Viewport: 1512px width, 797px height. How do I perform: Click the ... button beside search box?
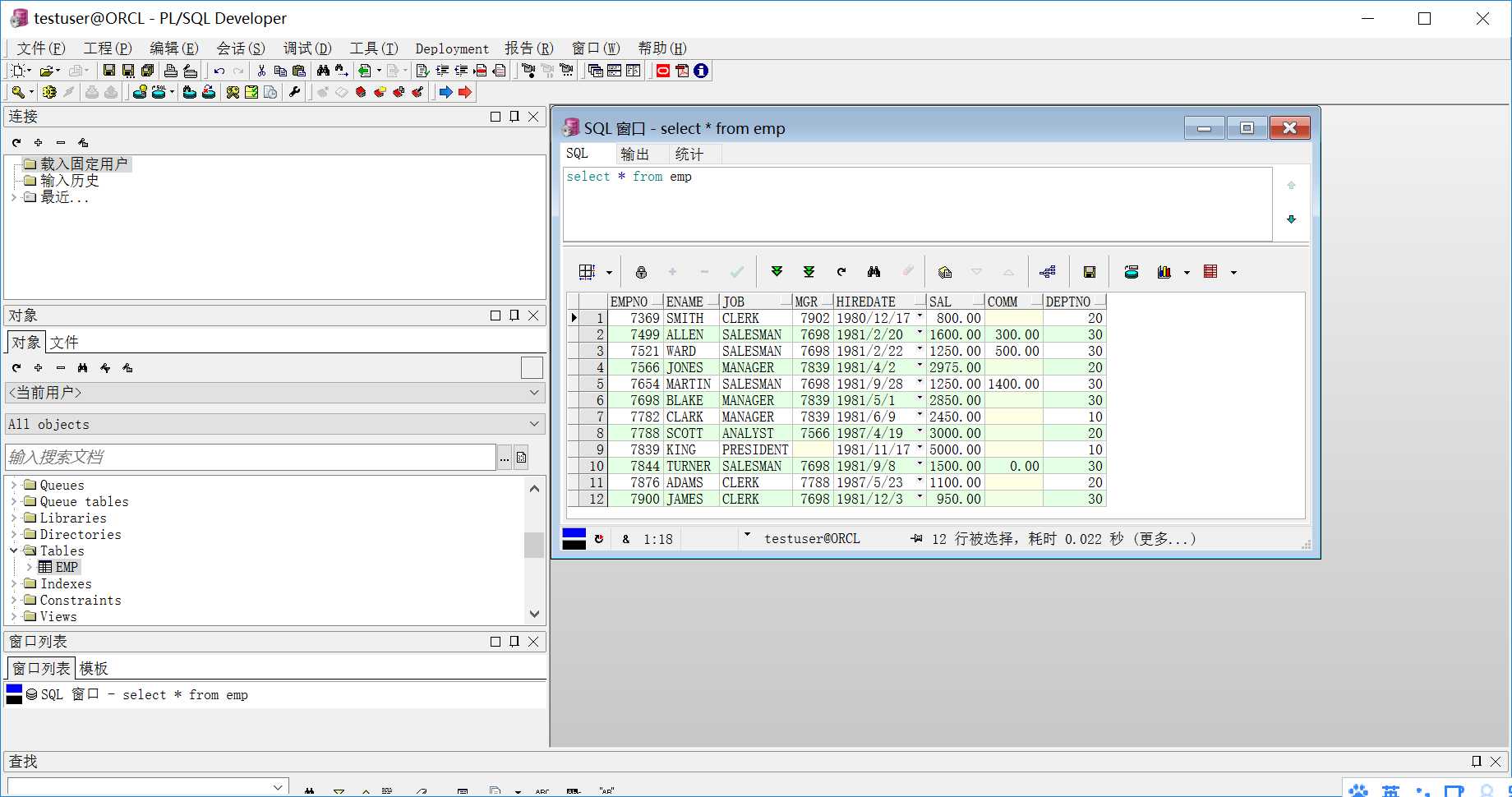(505, 458)
